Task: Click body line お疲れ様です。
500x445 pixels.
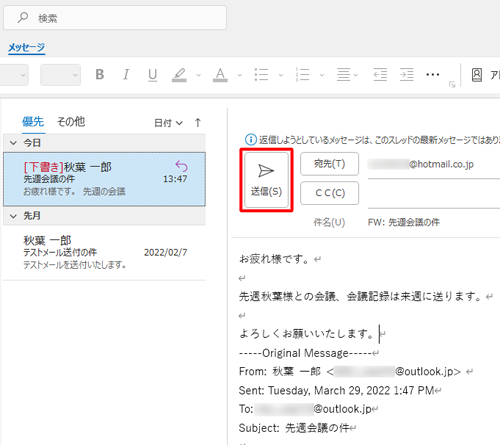Action: 274,259
